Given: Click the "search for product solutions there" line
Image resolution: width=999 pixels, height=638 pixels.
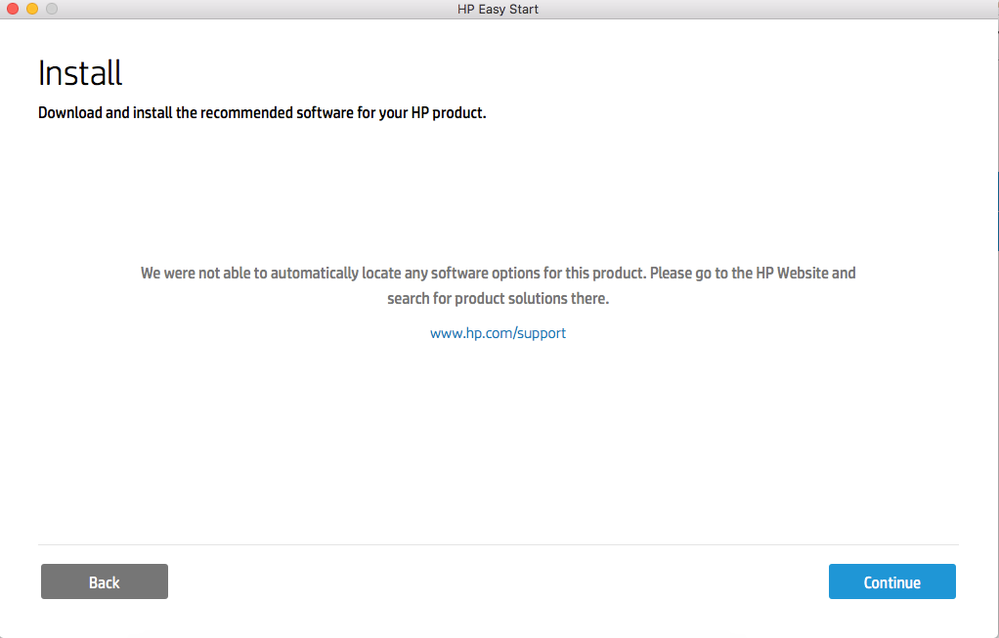Looking at the screenshot, I should tap(498, 298).
